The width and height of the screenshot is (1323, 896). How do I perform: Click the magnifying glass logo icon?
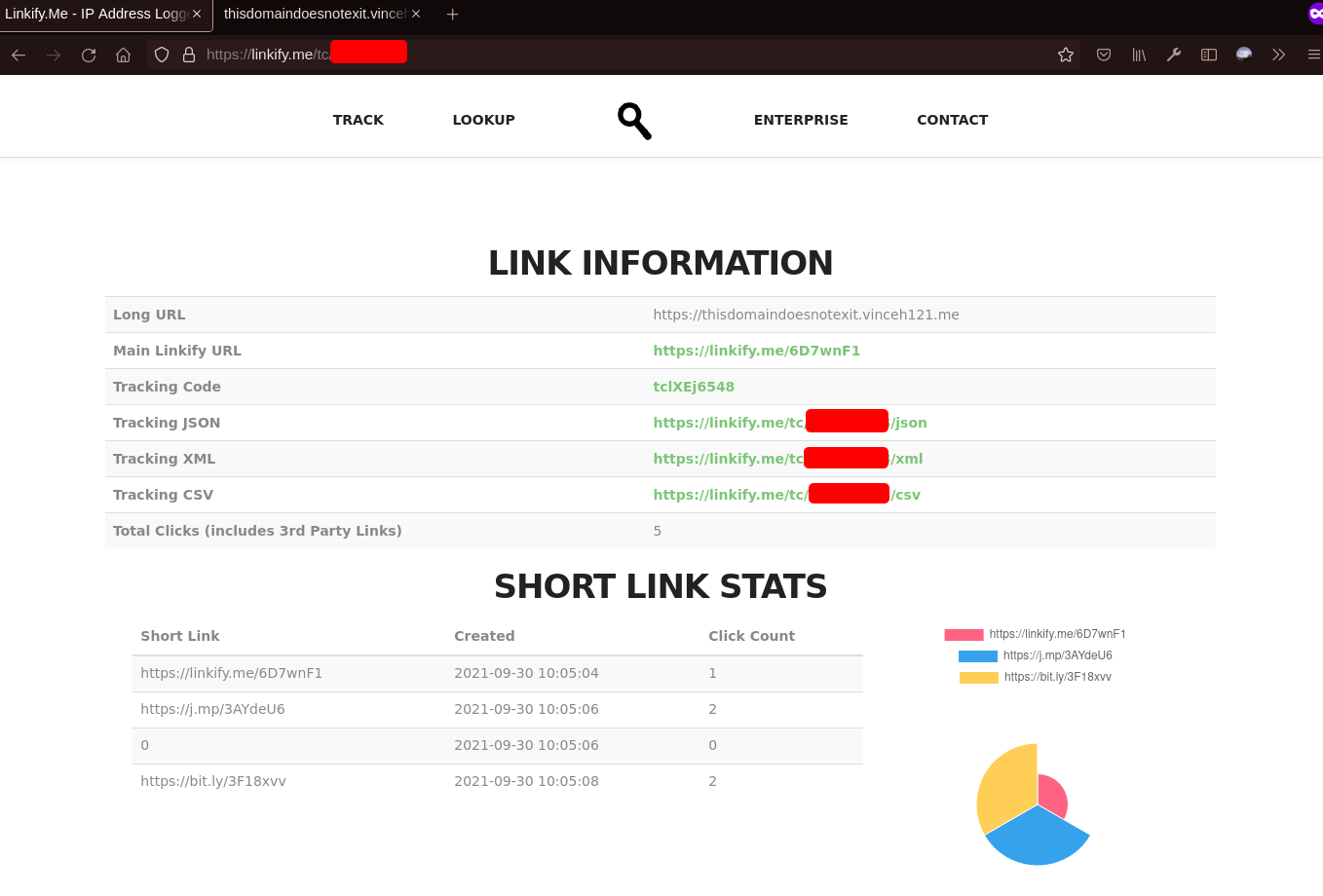634,121
